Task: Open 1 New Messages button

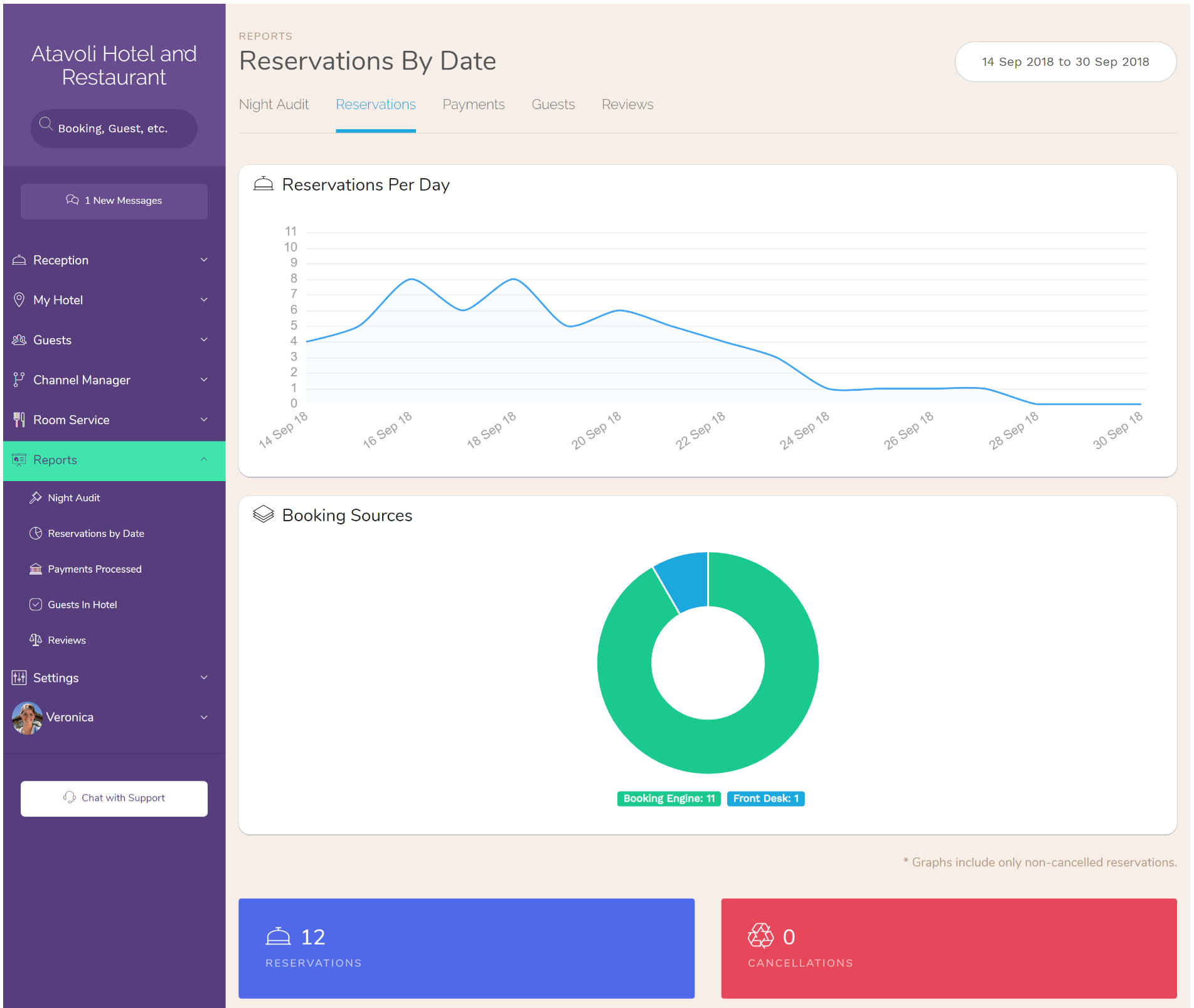Action: point(114,201)
